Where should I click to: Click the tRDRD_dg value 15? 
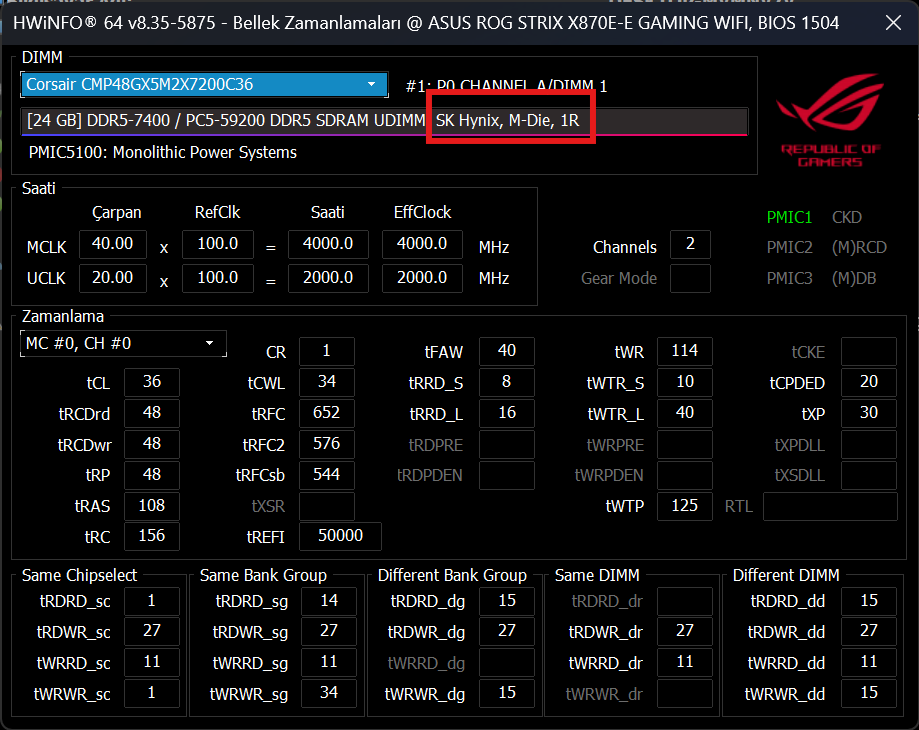506,601
